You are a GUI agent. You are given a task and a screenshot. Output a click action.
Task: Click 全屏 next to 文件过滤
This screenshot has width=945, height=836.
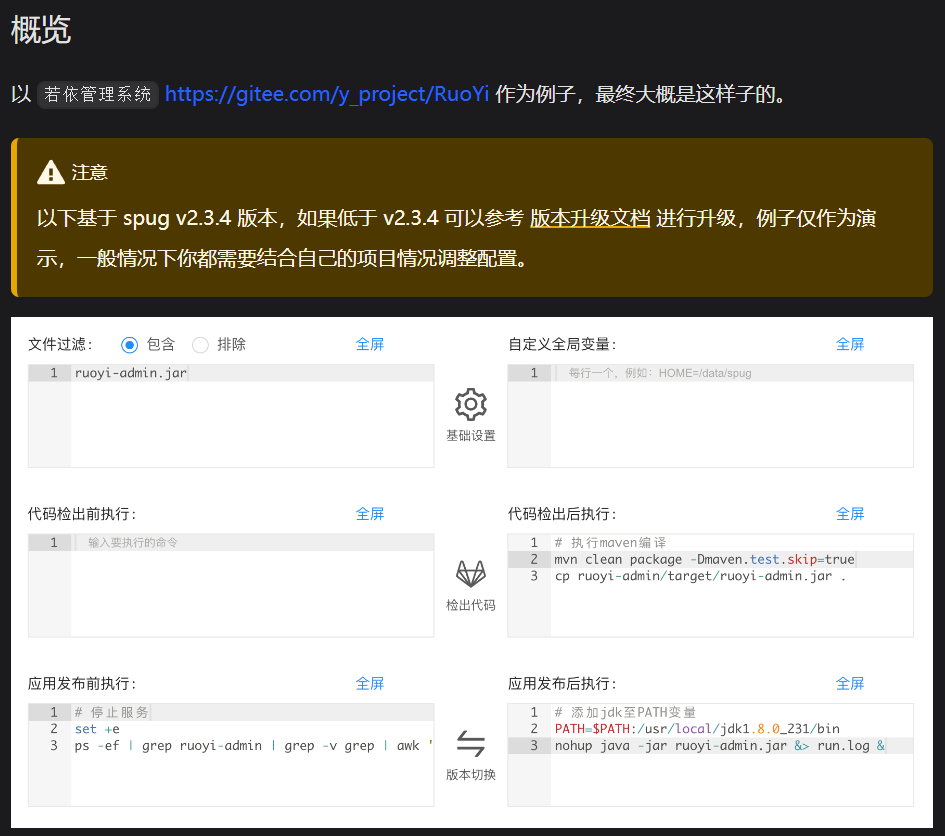coord(370,344)
